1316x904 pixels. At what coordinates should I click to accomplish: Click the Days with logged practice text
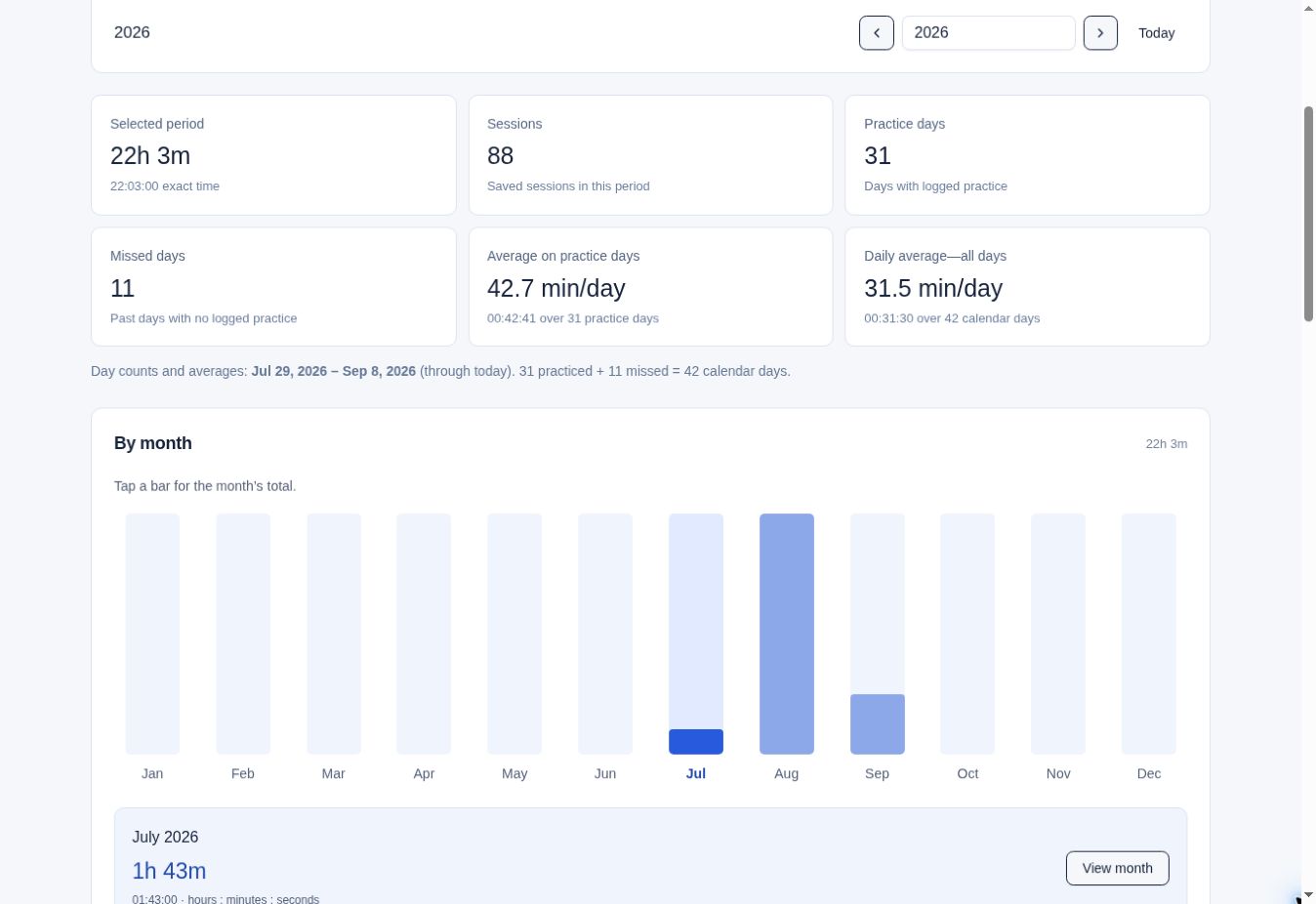[935, 185]
